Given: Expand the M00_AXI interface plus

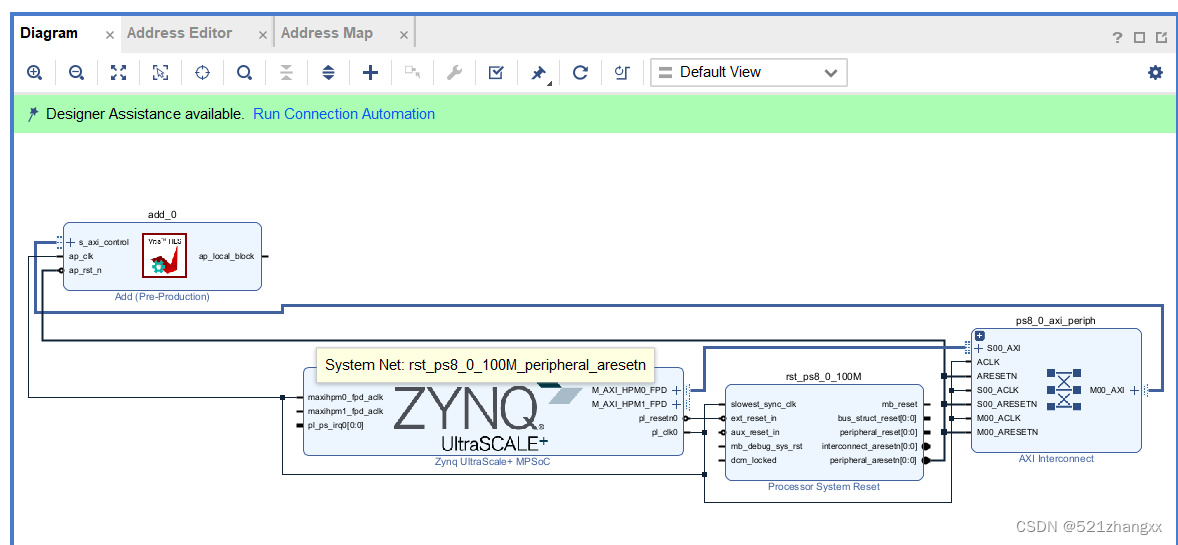Looking at the screenshot, I should (x=1134, y=390).
